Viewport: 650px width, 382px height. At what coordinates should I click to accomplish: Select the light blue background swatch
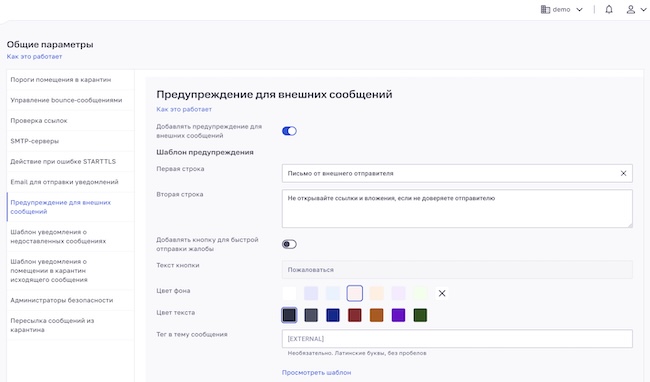[x=333, y=293]
